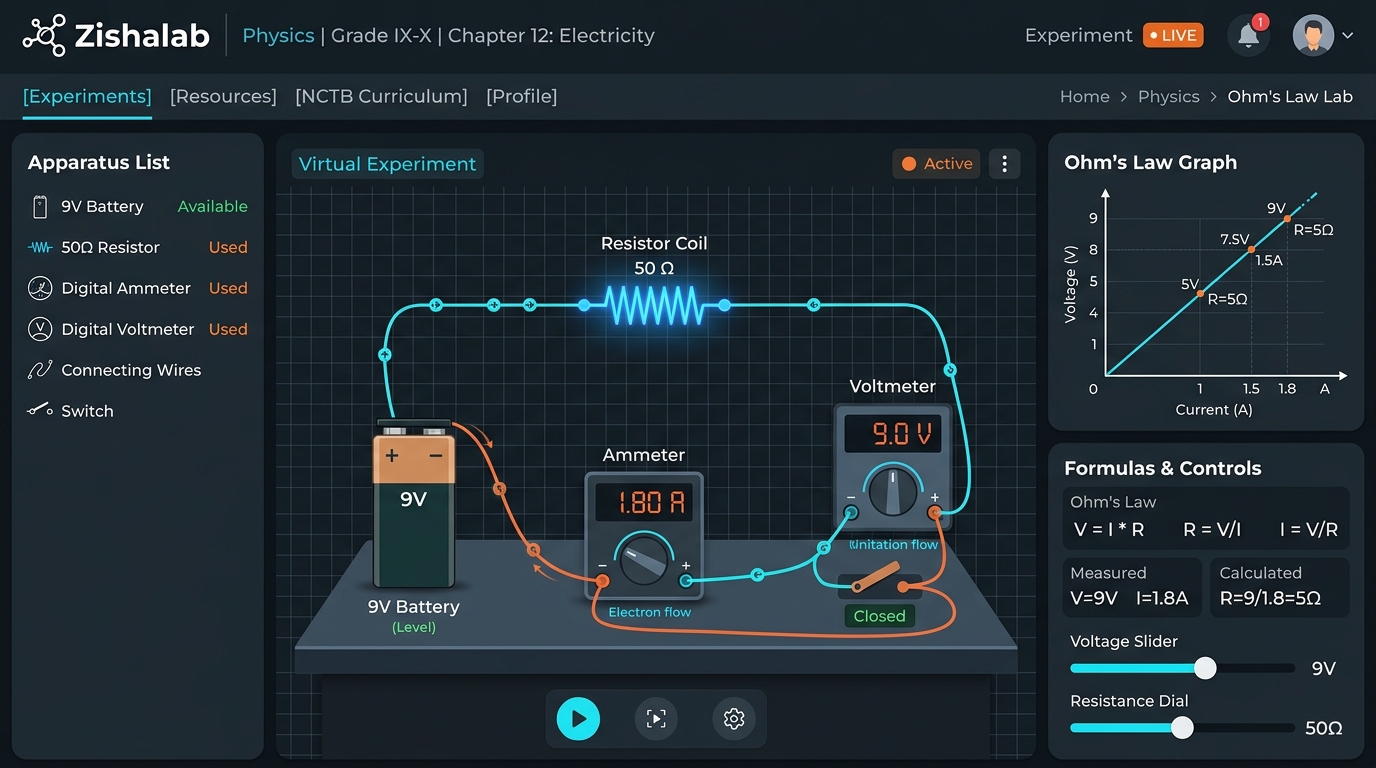1376x768 pixels.
Task: Click the Calculated R=9/1.8=5Ω box
Action: click(x=1279, y=587)
